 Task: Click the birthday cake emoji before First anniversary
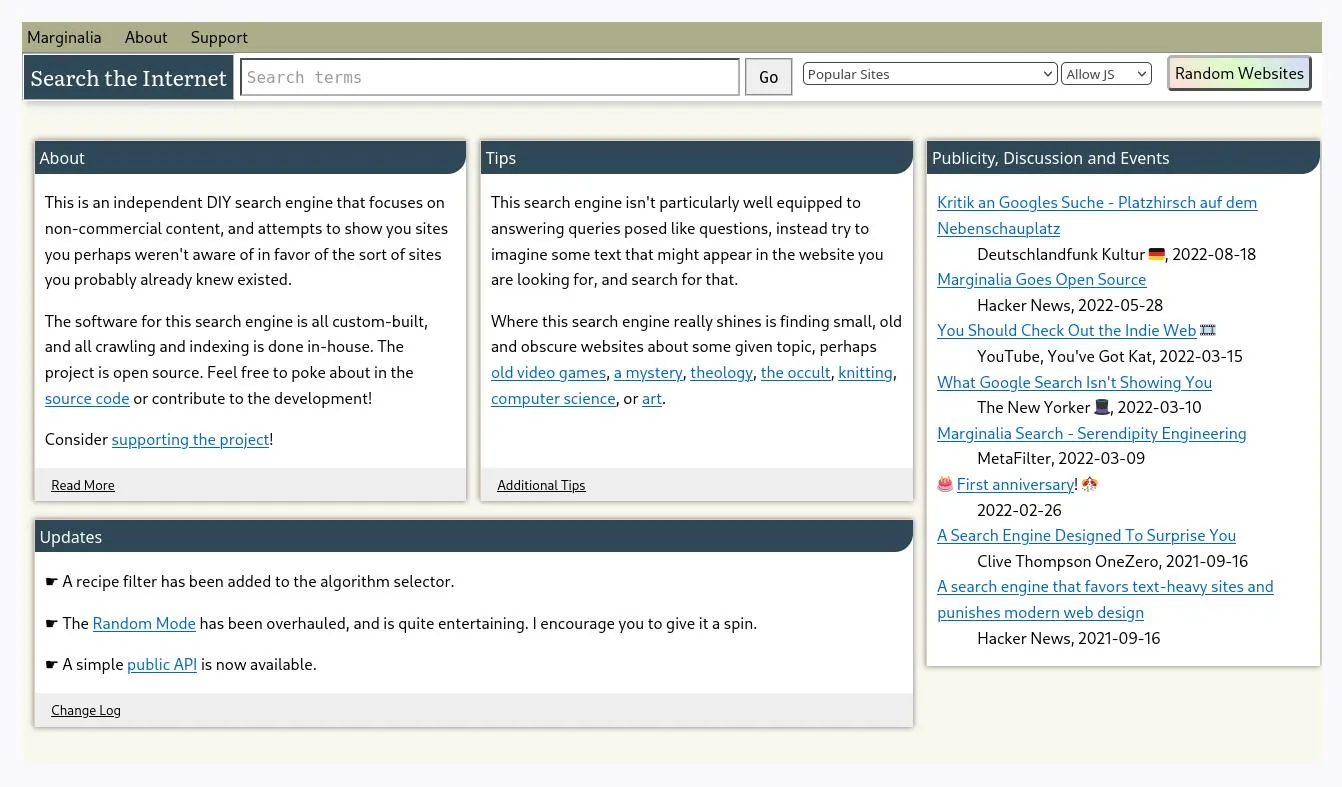(945, 484)
